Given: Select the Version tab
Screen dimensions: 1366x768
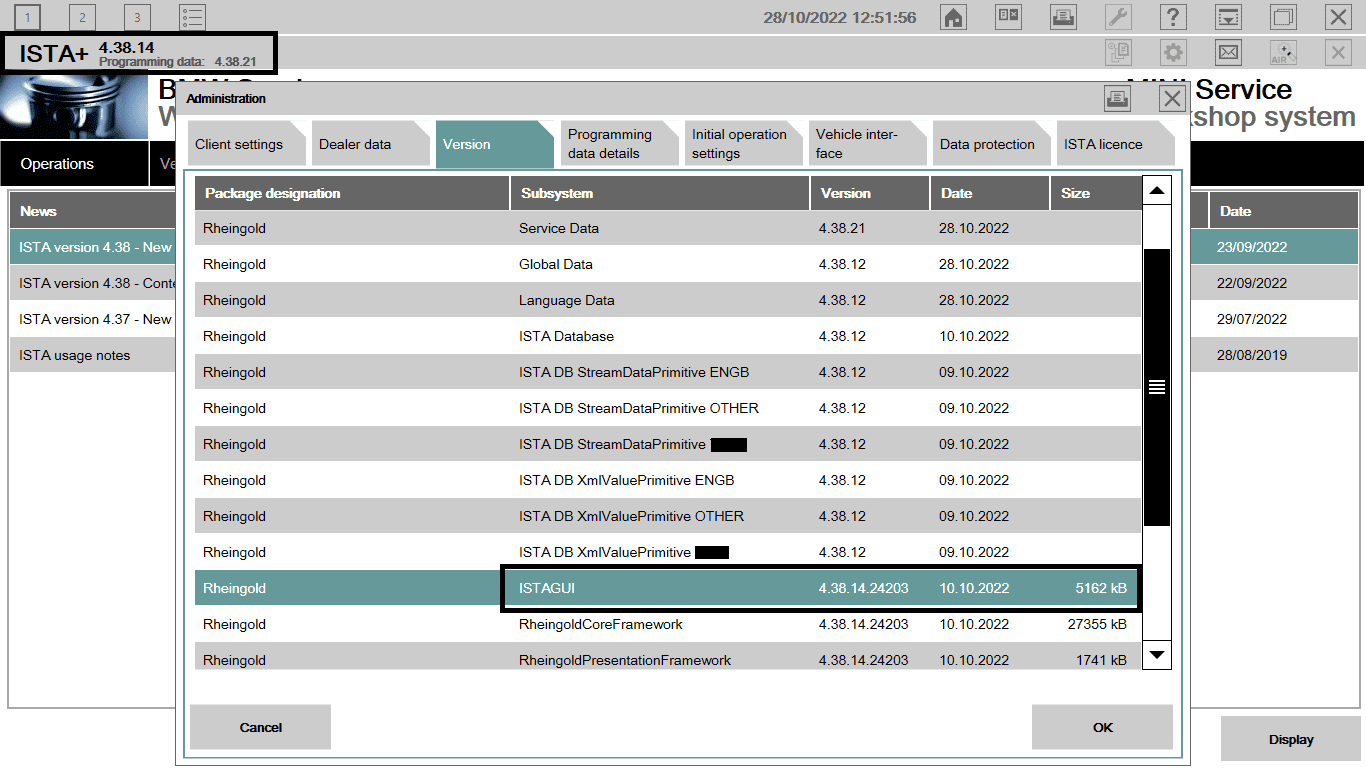Looking at the screenshot, I should tap(494, 144).
